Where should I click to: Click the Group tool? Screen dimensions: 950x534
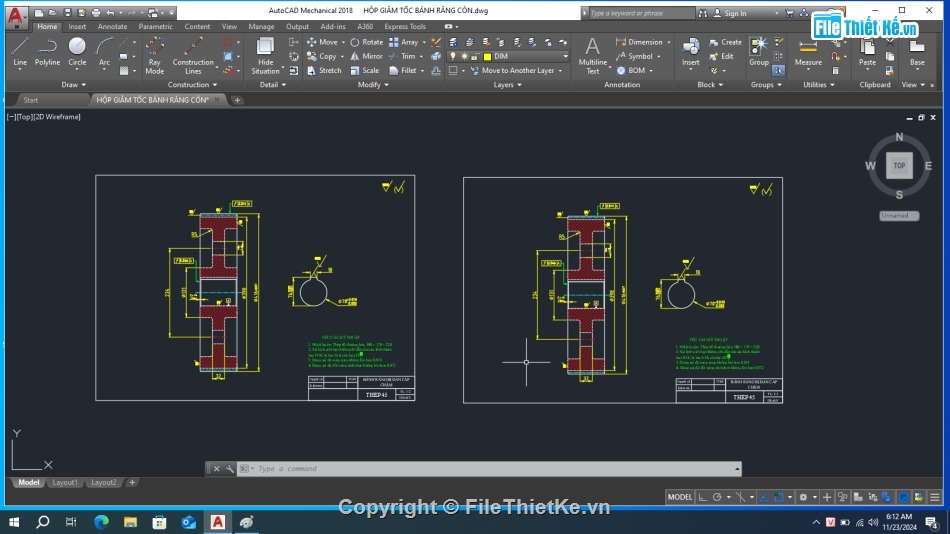pos(759,52)
